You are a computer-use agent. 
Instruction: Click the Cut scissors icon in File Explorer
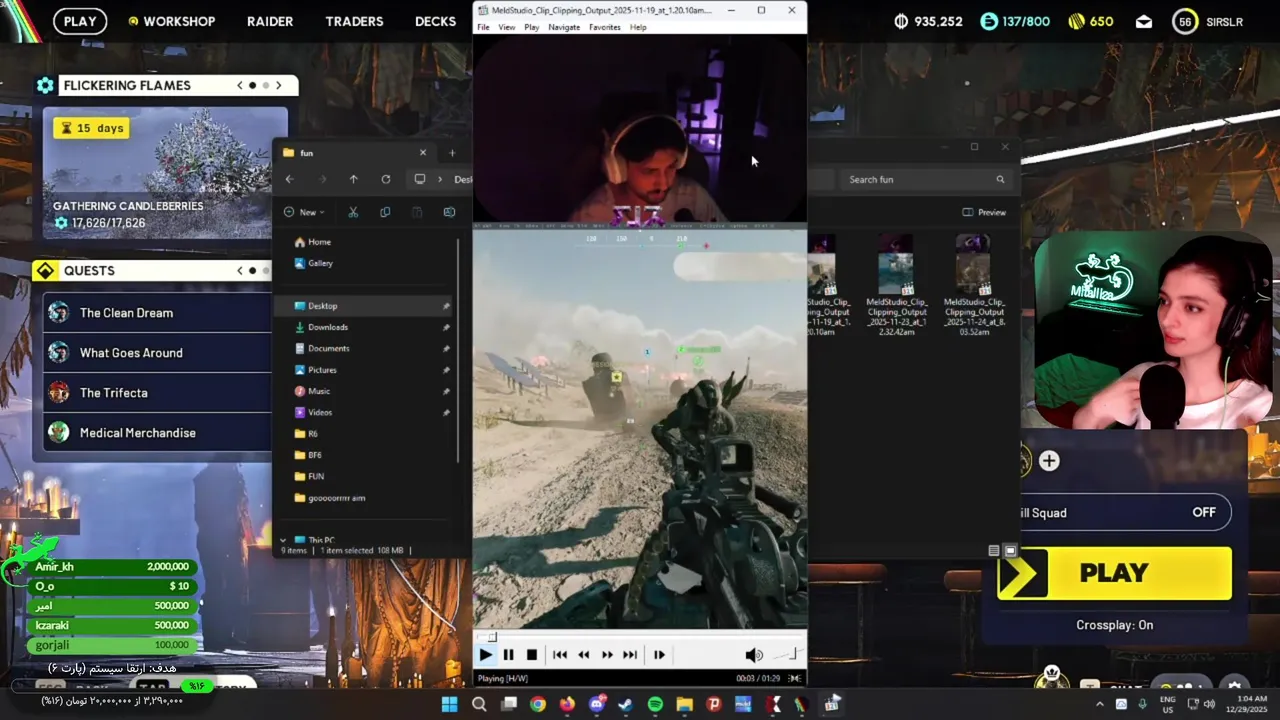point(353,212)
